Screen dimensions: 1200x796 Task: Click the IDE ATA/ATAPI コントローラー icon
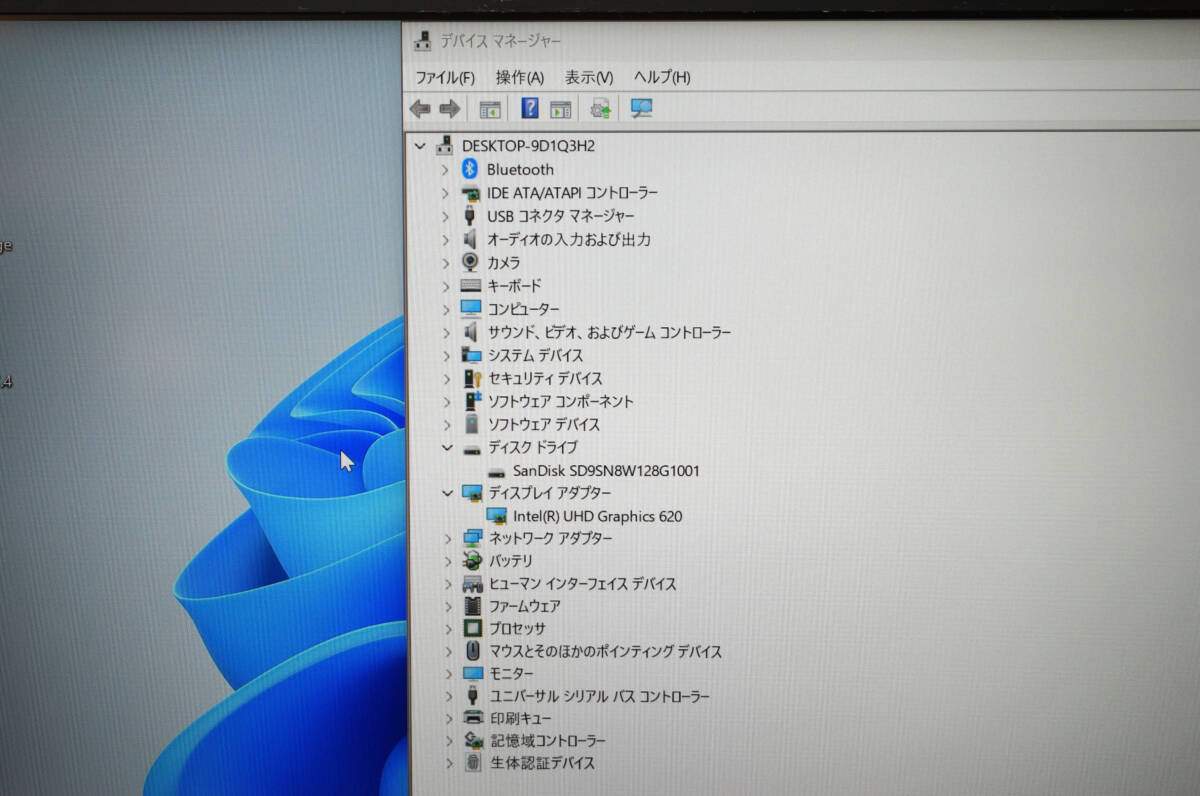(470, 192)
